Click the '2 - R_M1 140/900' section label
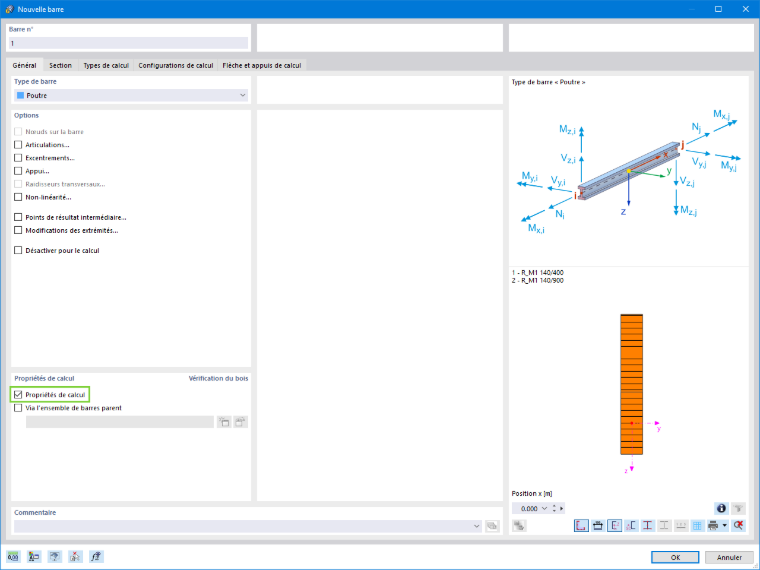Image resolution: width=760 pixels, height=570 pixels. (538, 280)
